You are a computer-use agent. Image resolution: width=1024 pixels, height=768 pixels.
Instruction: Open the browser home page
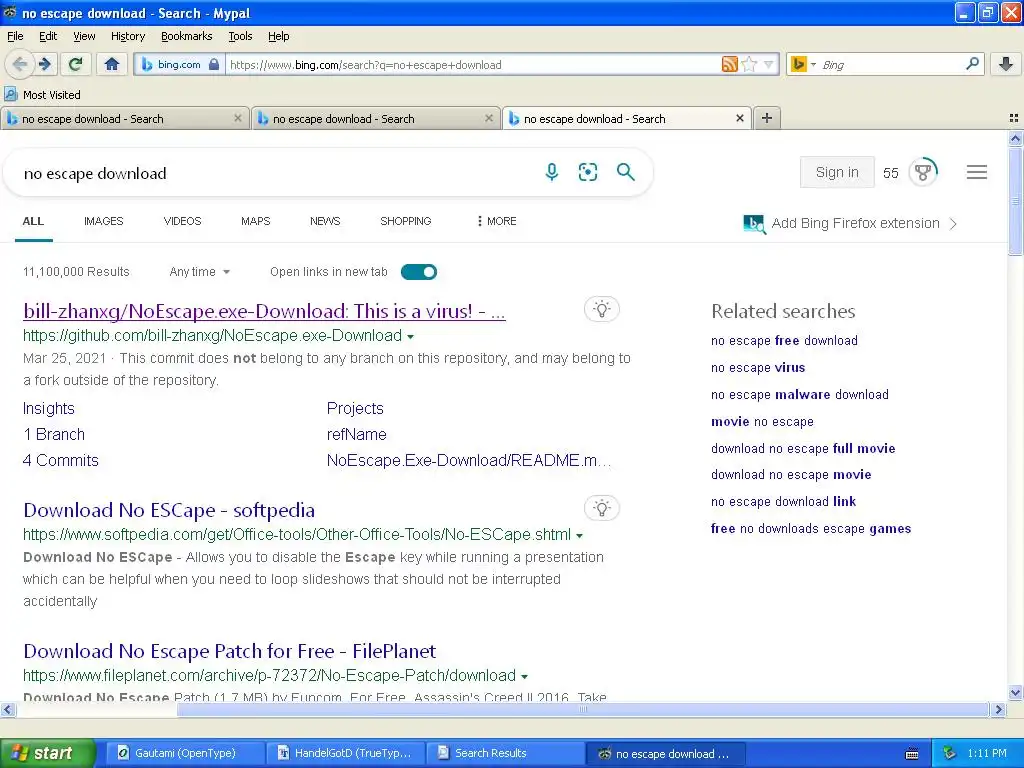pos(112,64)
